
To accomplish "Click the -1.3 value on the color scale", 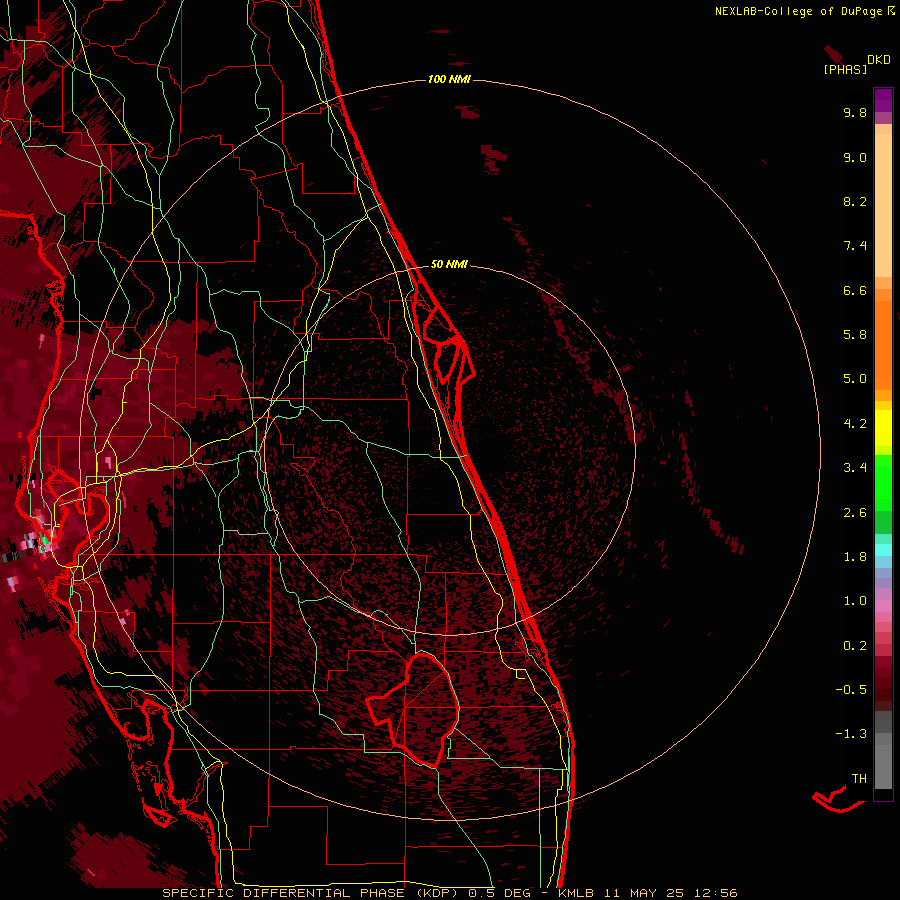I will (x=851, y=734).
